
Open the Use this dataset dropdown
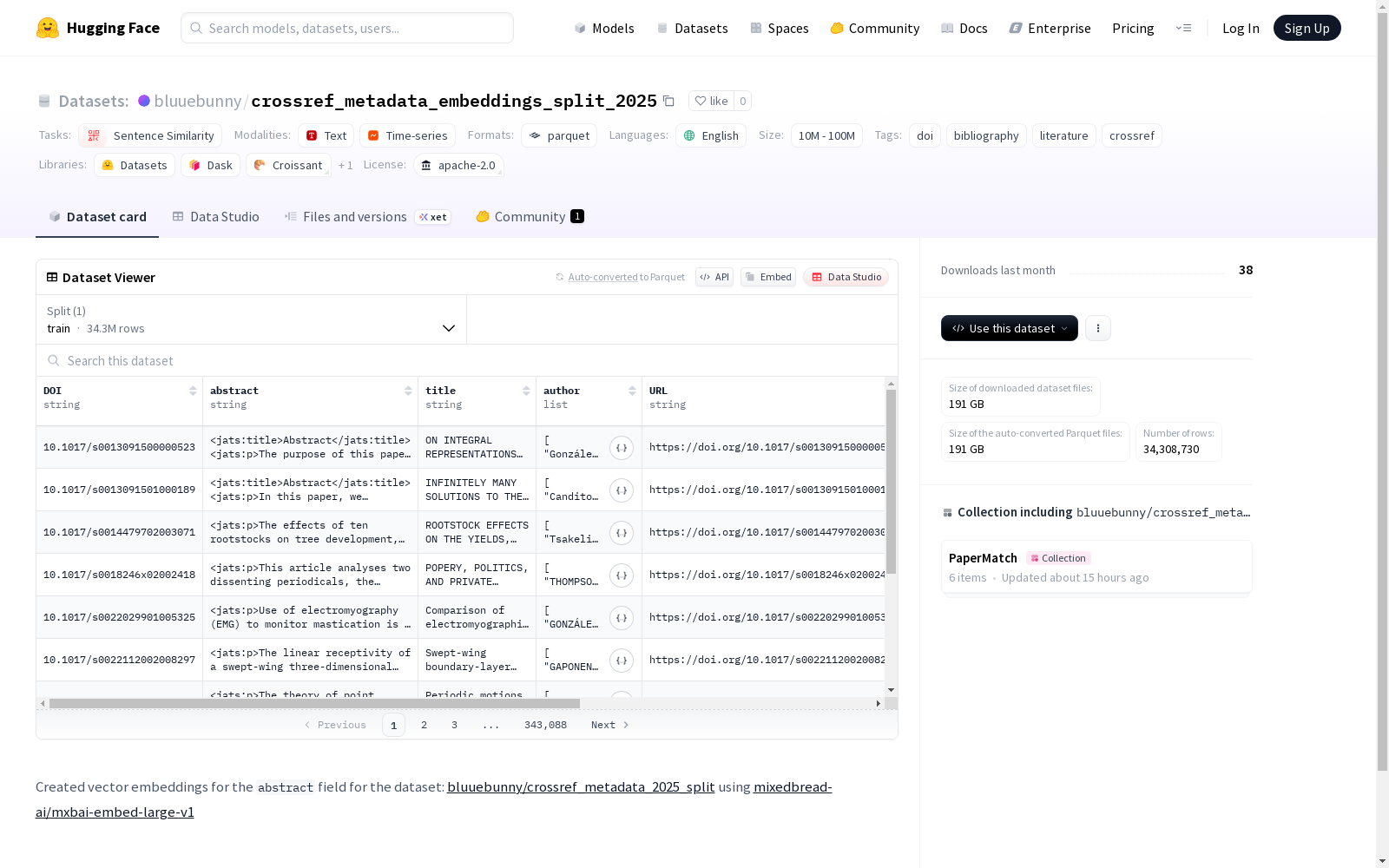[1010, 328]
